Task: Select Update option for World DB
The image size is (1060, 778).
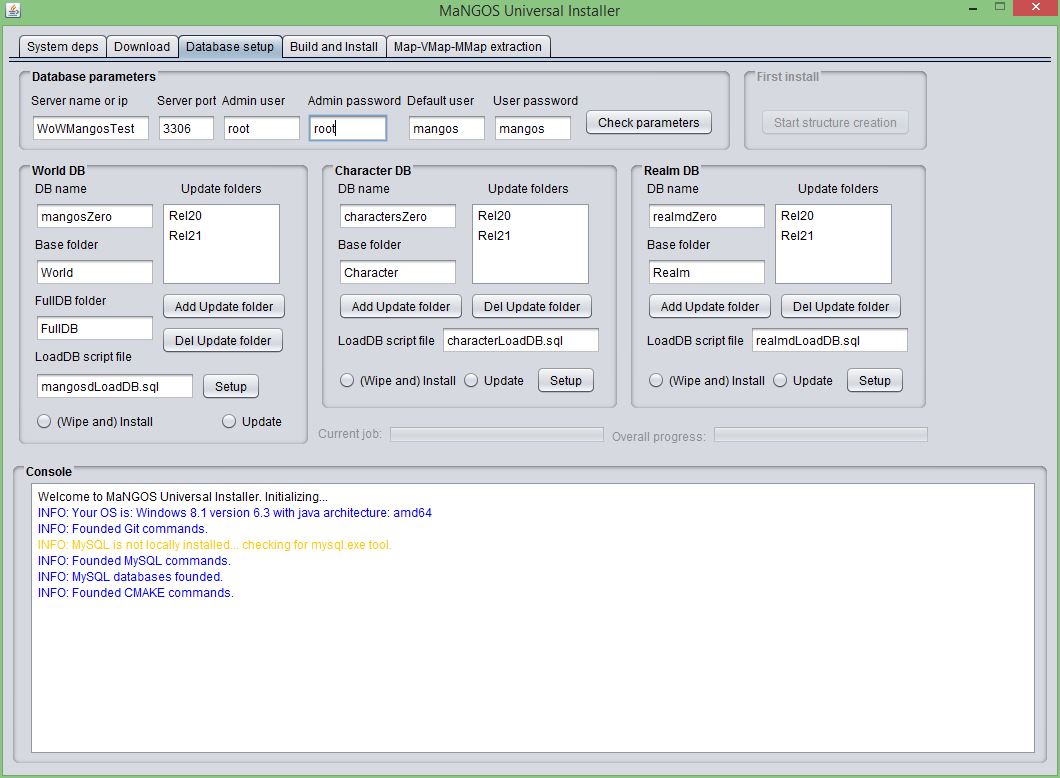Action: click(x=251, y=422)
